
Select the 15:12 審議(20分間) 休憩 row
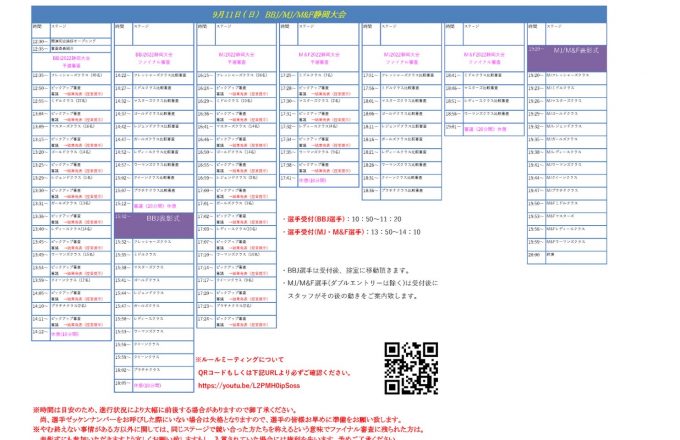[x=153, y=204]
